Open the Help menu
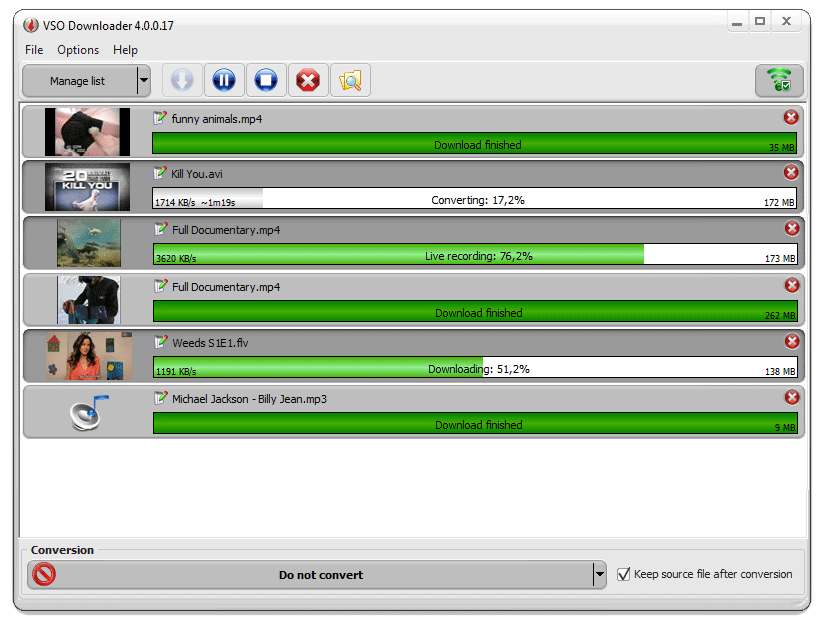This screenshot has width=821, height=625. click(x=125, y=50)
